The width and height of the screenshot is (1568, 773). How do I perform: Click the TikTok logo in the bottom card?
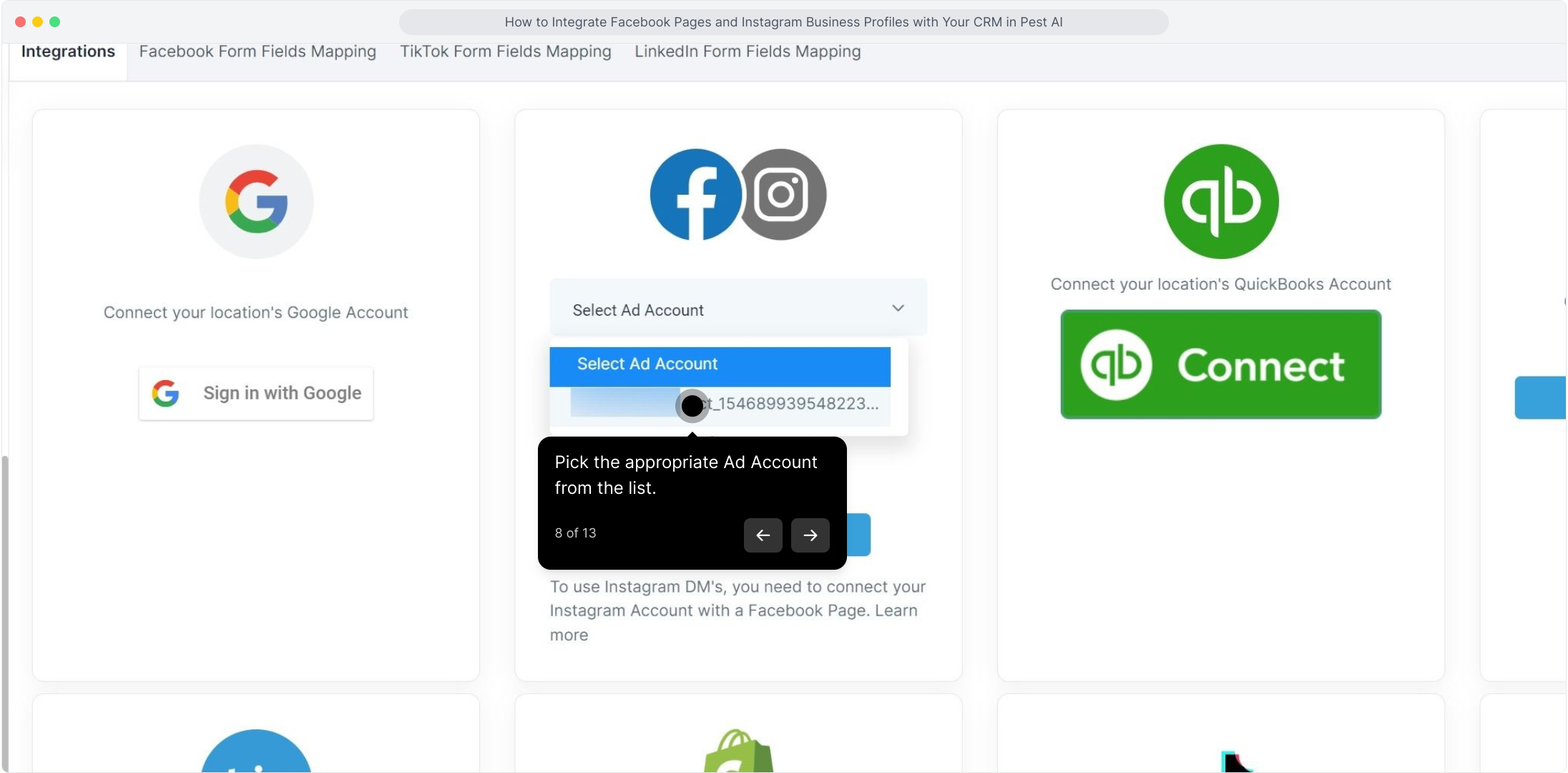pyautogui.click(x=1235, y=760)
